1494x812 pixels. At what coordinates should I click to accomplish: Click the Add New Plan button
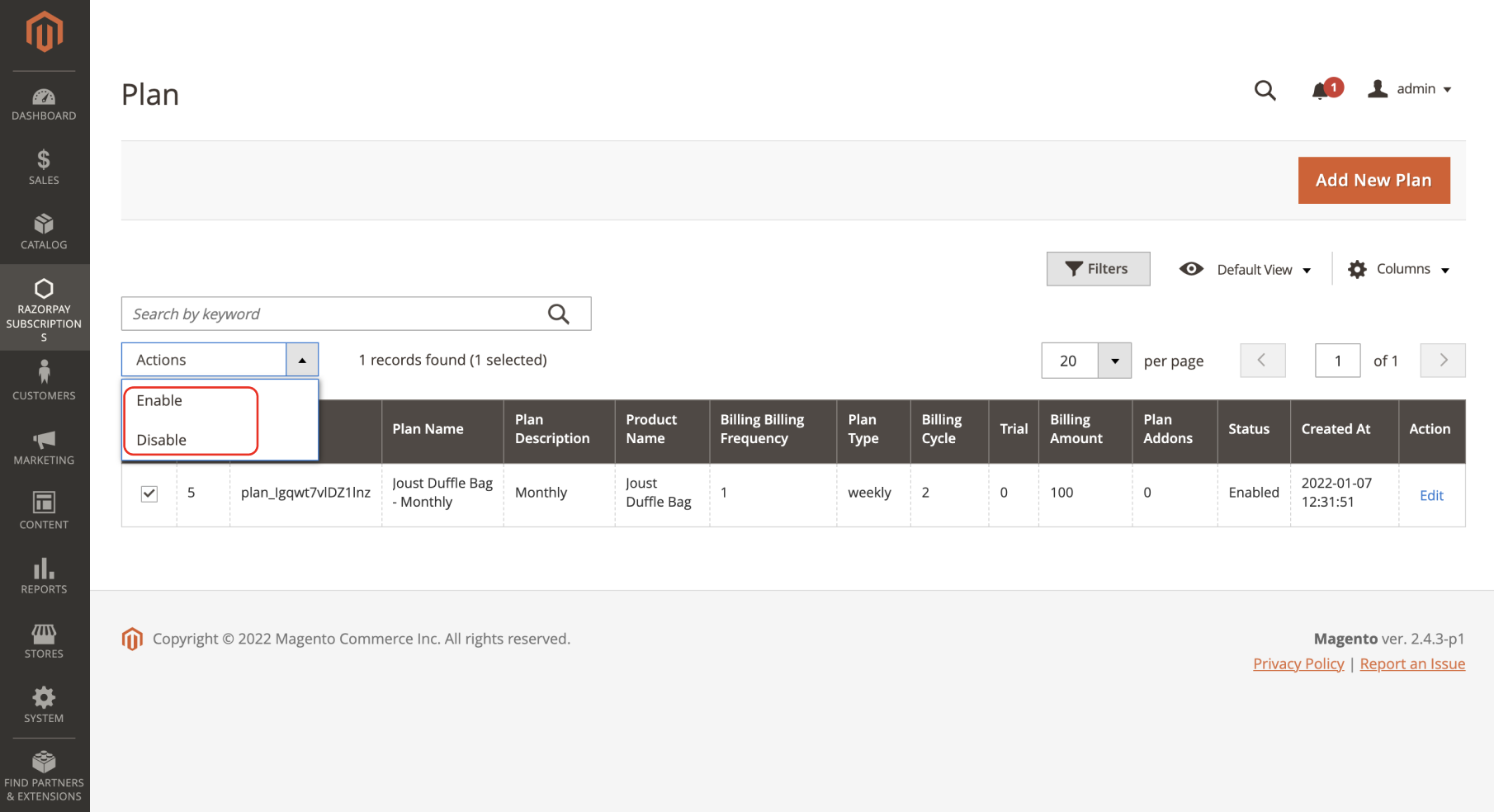pos(1373,180)
